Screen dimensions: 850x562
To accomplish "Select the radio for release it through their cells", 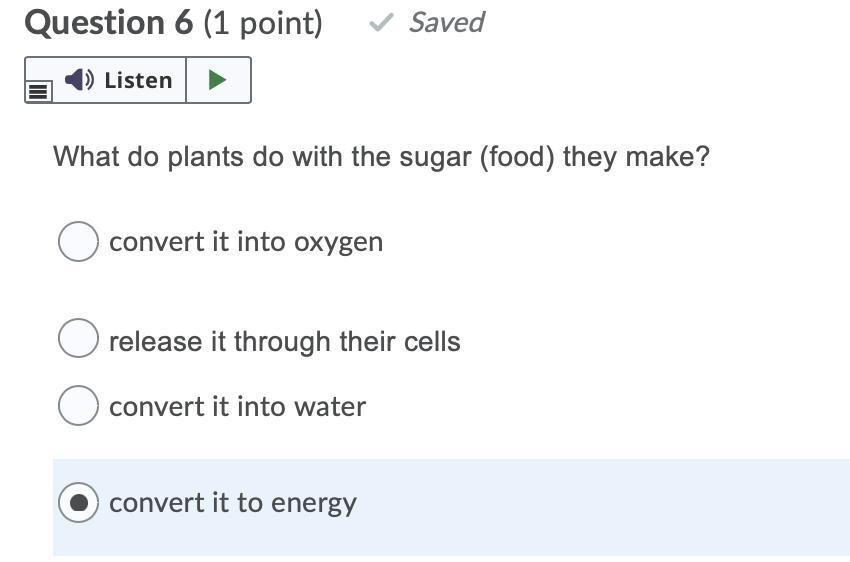I will tap(78, 339).
